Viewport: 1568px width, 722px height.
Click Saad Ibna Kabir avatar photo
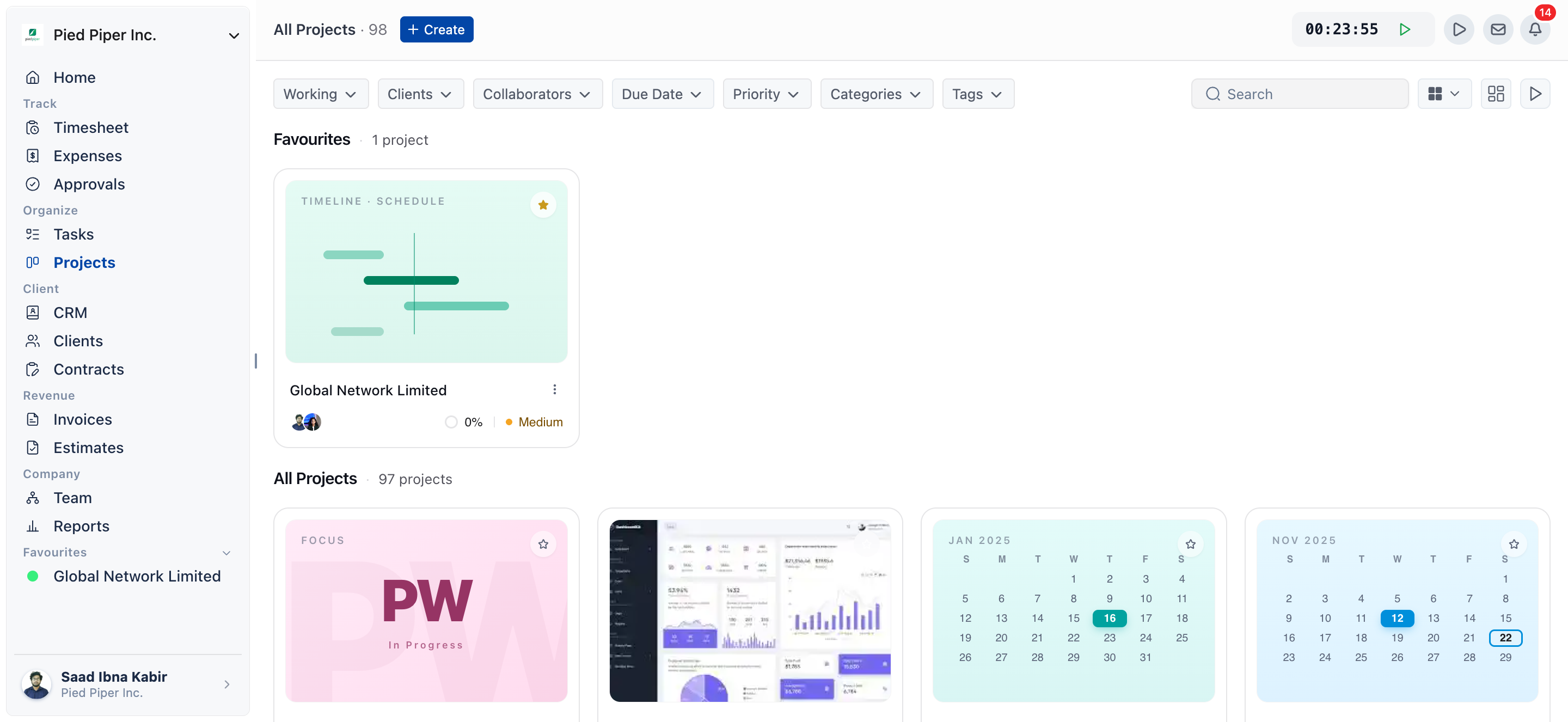tap(36, 684)
